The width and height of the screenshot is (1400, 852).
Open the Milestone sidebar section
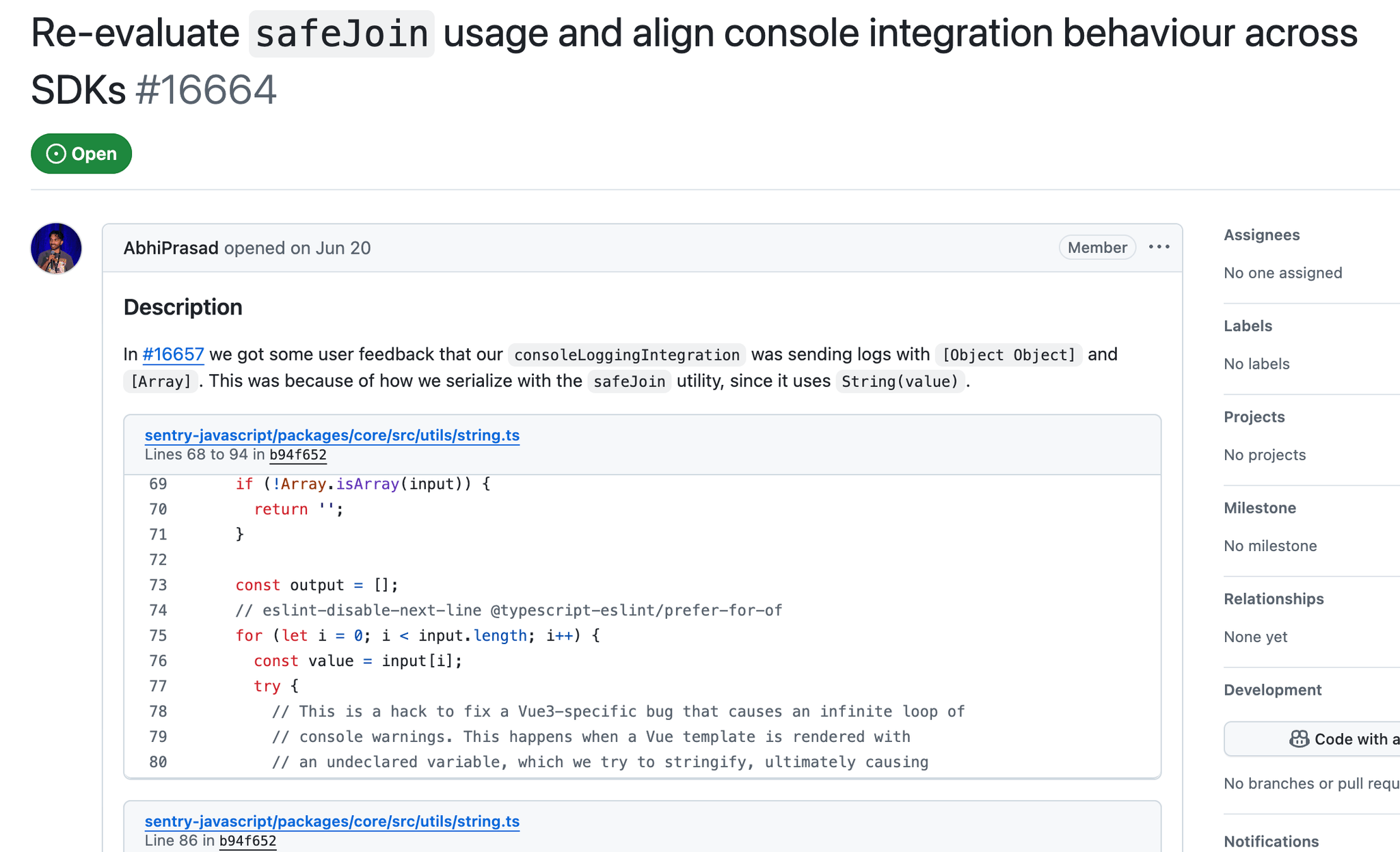(x=1259, y=508)
